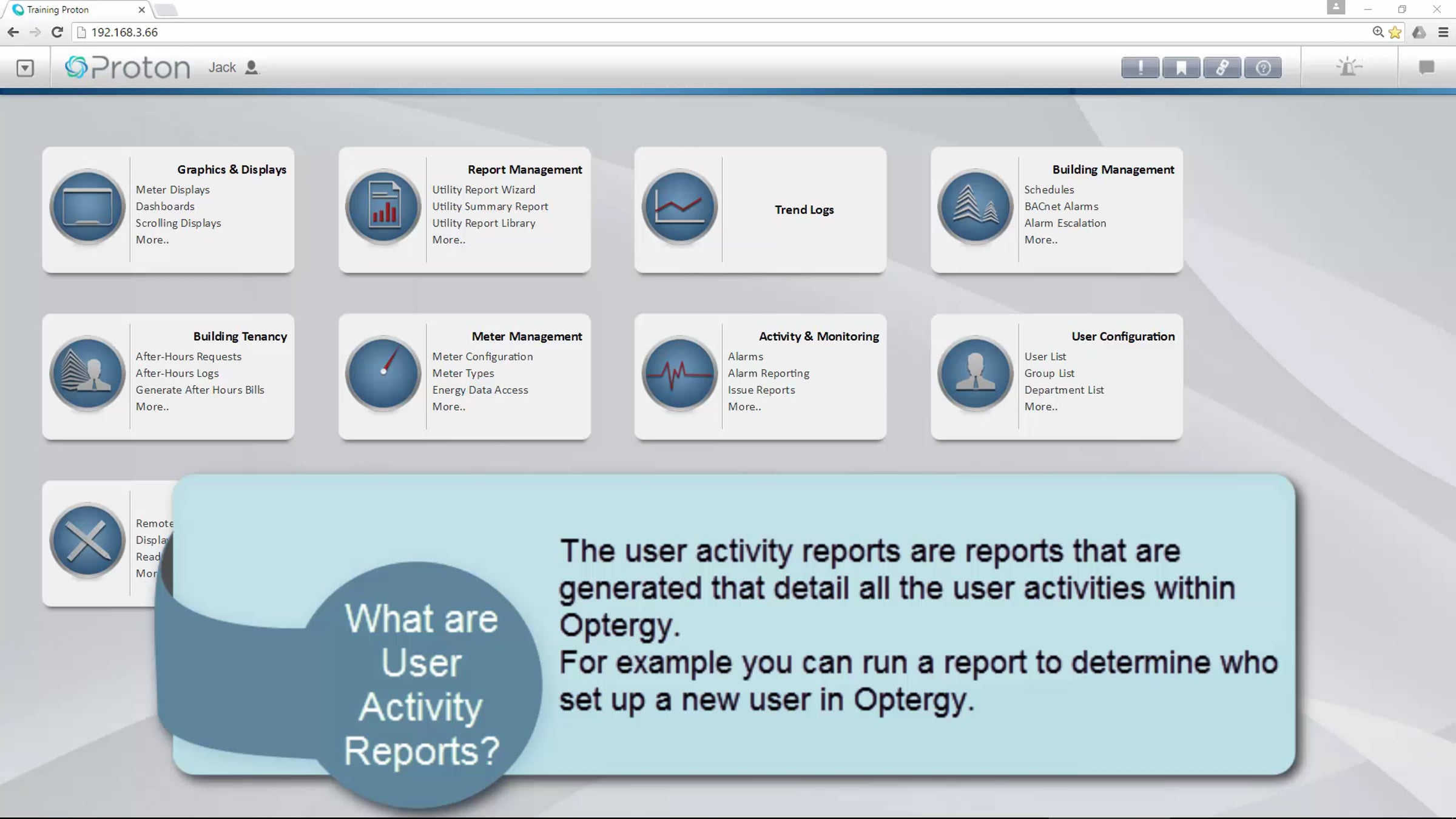Viewport: 1456px width, 819px height.
Task: Open the Building Management buildings icon
Action: pos(976,207)
